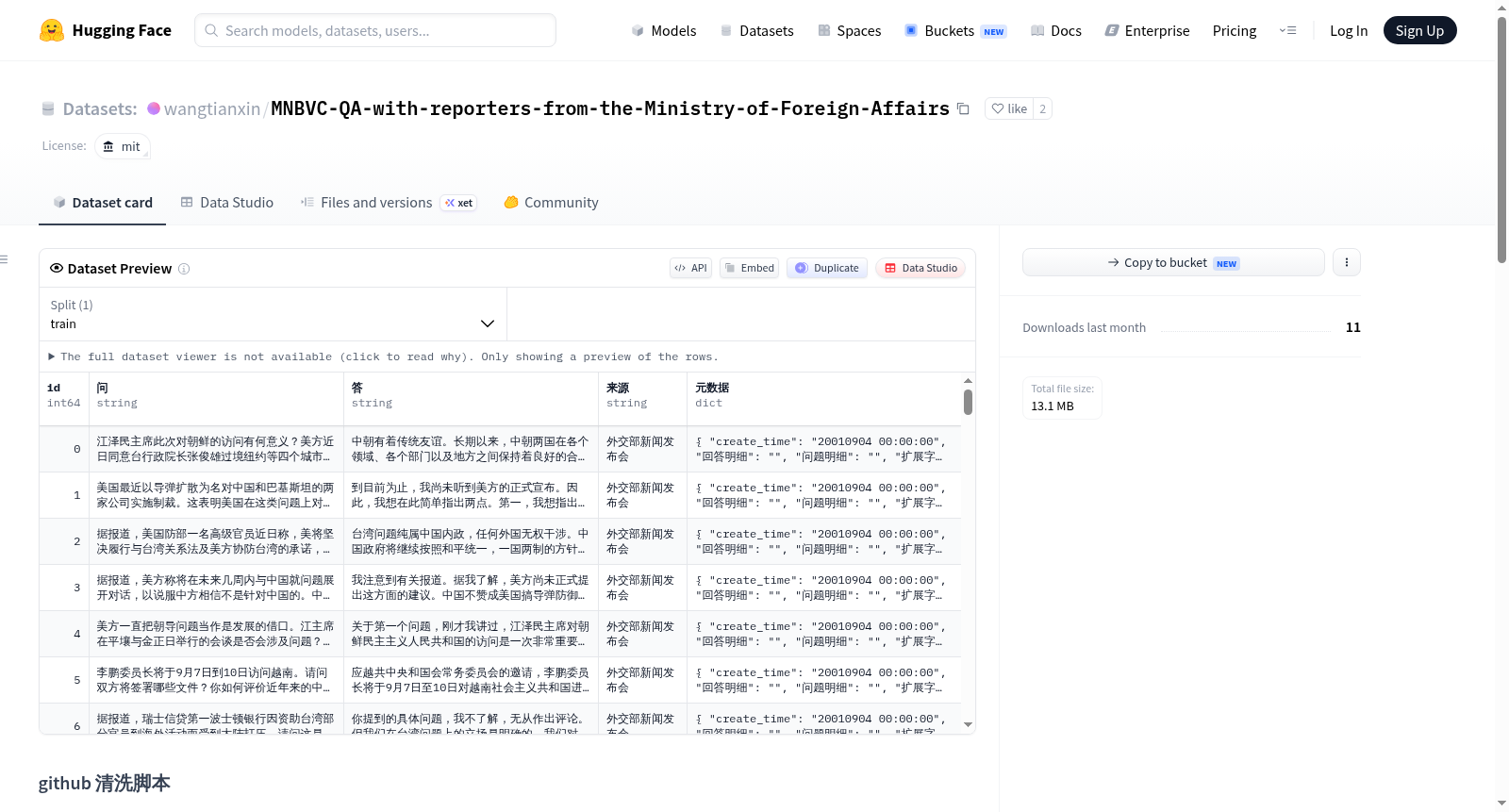This screenshot has height=812, width=1509.
Task: Open the Split train dropdown
Action: pyautogui.click(x=274, y=314)
